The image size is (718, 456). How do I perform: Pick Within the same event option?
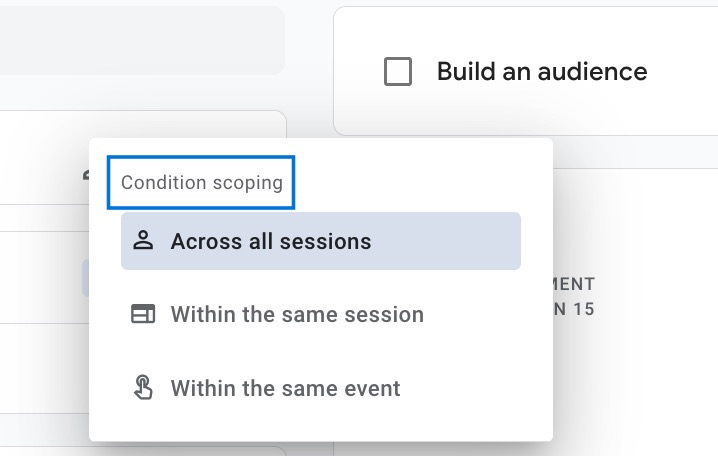(x=321, y=388)
